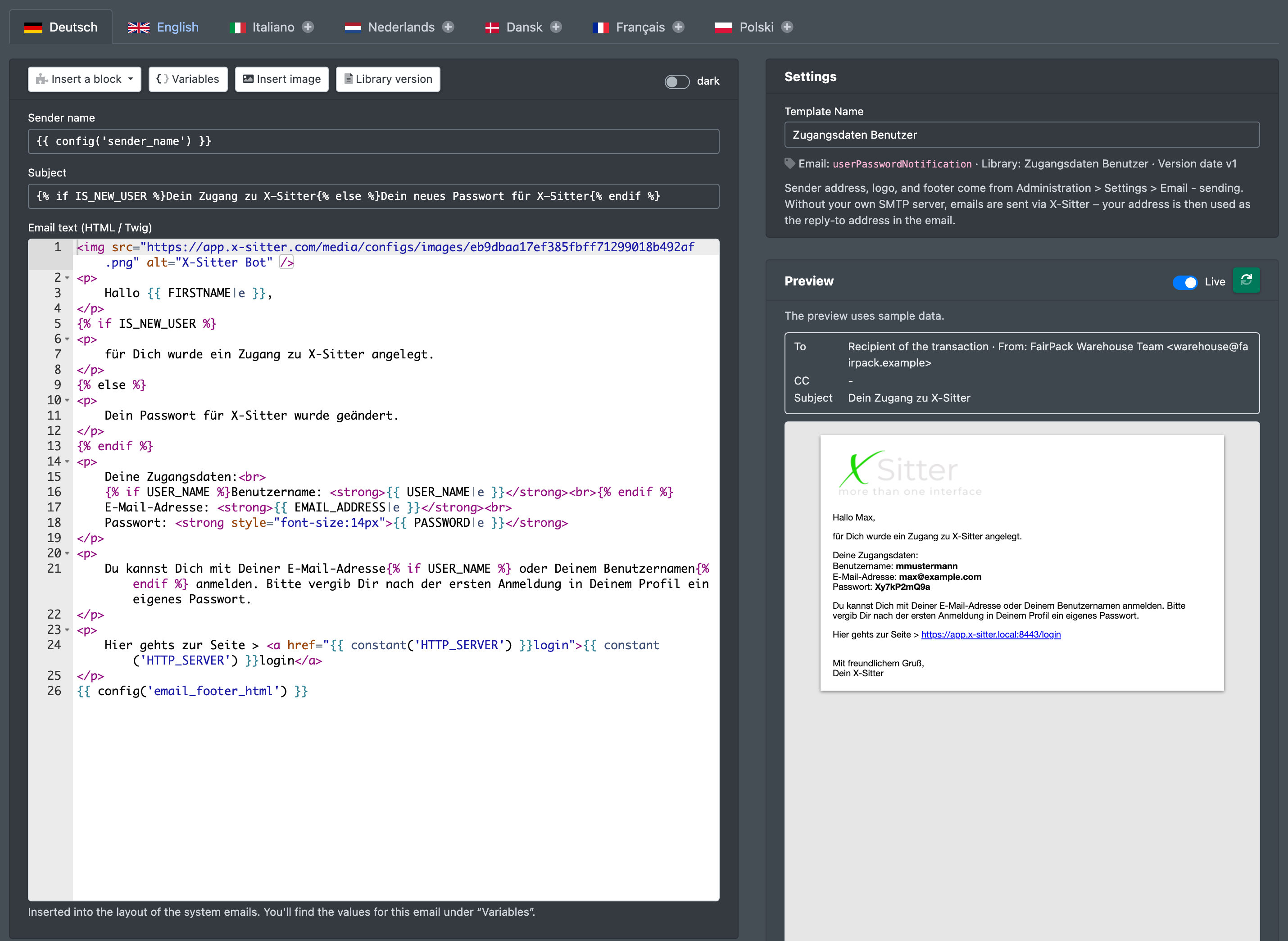1288x941 pixels.
Task: Click the tag icon beside Email label
Action: (x=789, y=163)
